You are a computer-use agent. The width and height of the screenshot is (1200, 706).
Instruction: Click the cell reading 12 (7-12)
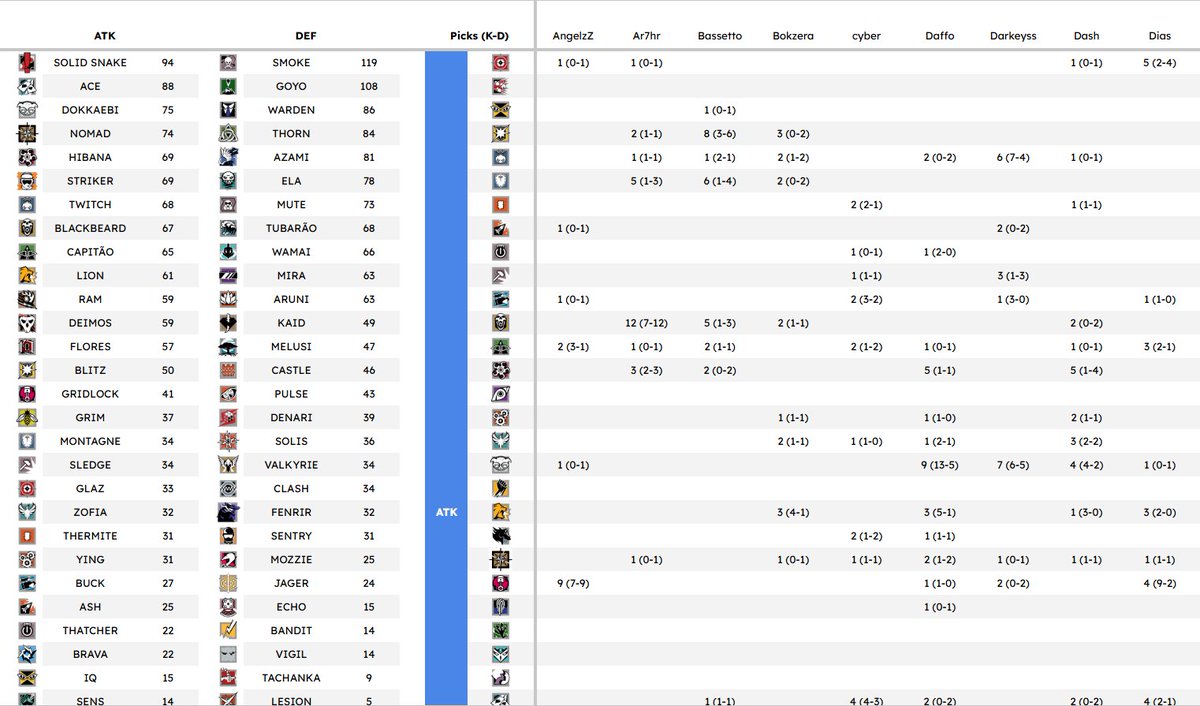pyautogui.click(x=647, y=323)
